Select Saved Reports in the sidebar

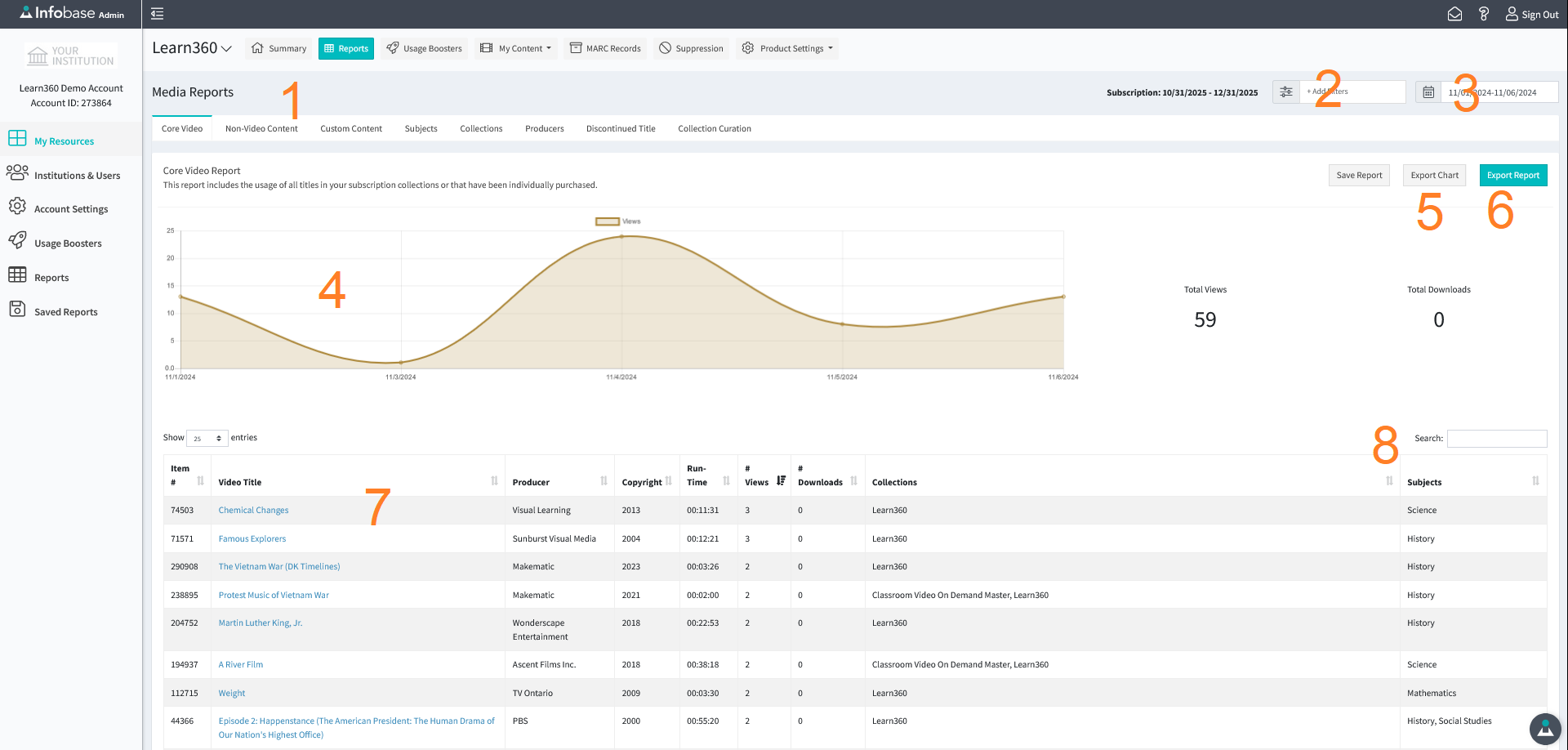click(x=66, y=311)
